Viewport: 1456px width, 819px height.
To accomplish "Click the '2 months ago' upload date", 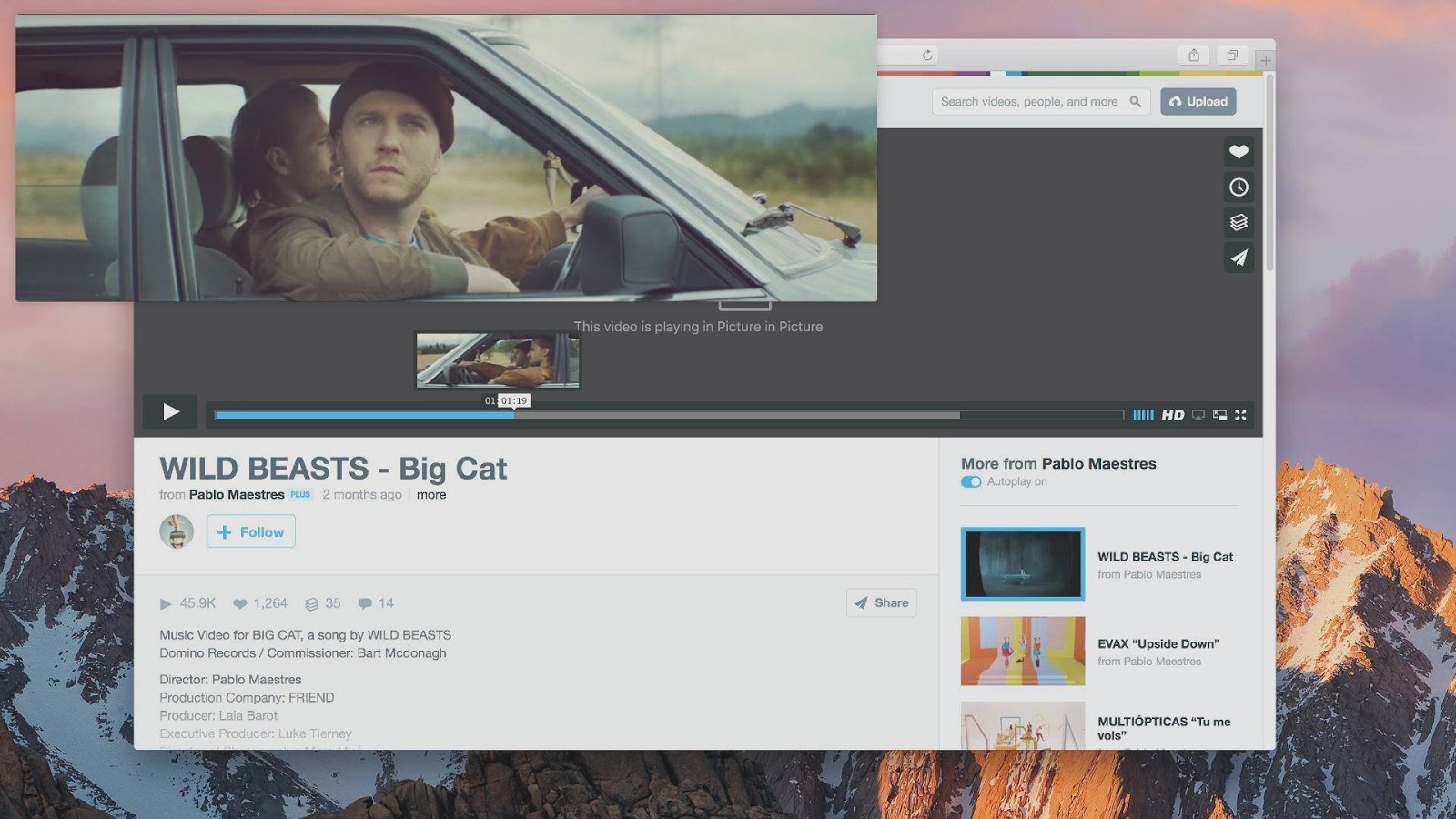I will (362, 495).
